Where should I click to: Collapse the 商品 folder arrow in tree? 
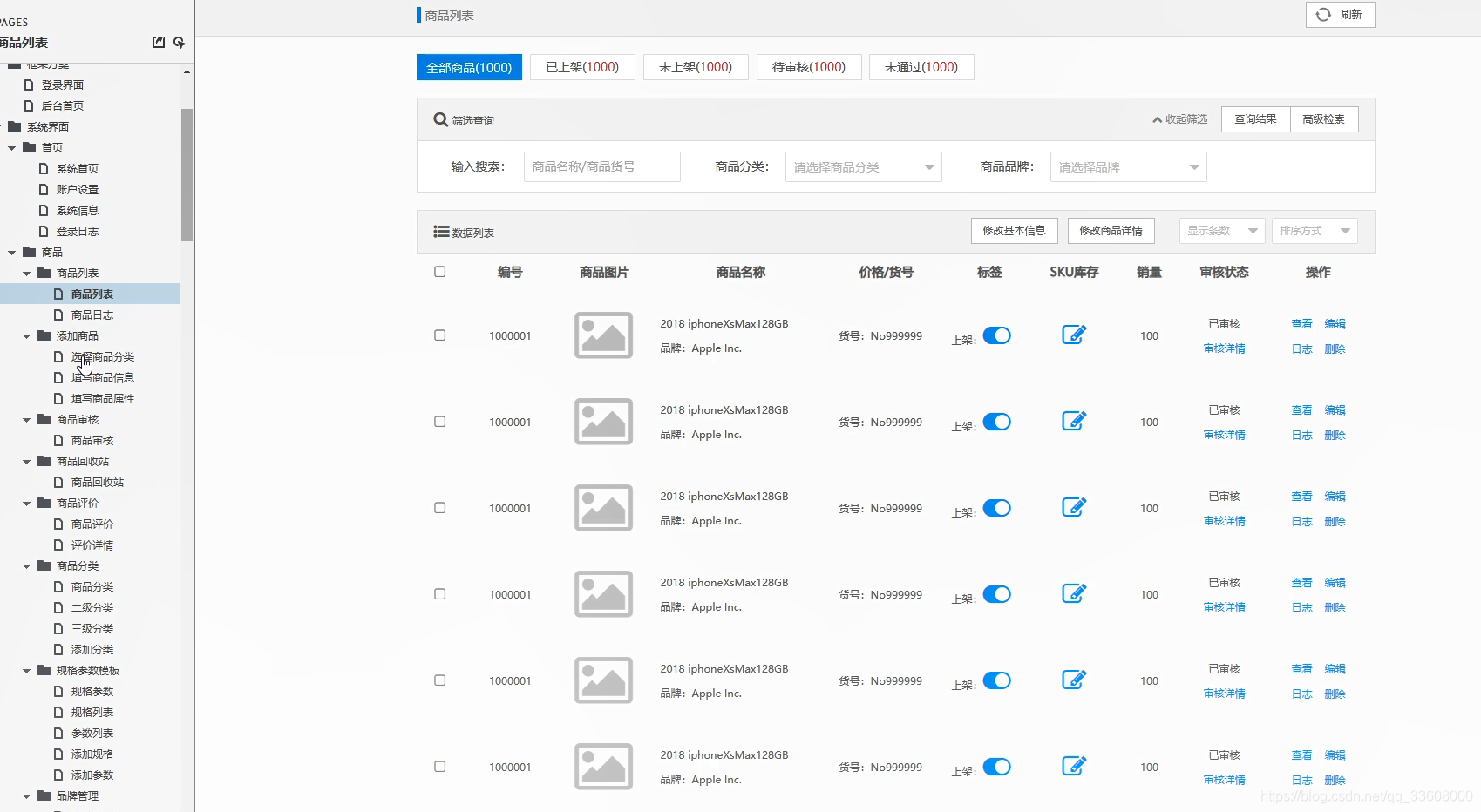[x=12, y=253]
